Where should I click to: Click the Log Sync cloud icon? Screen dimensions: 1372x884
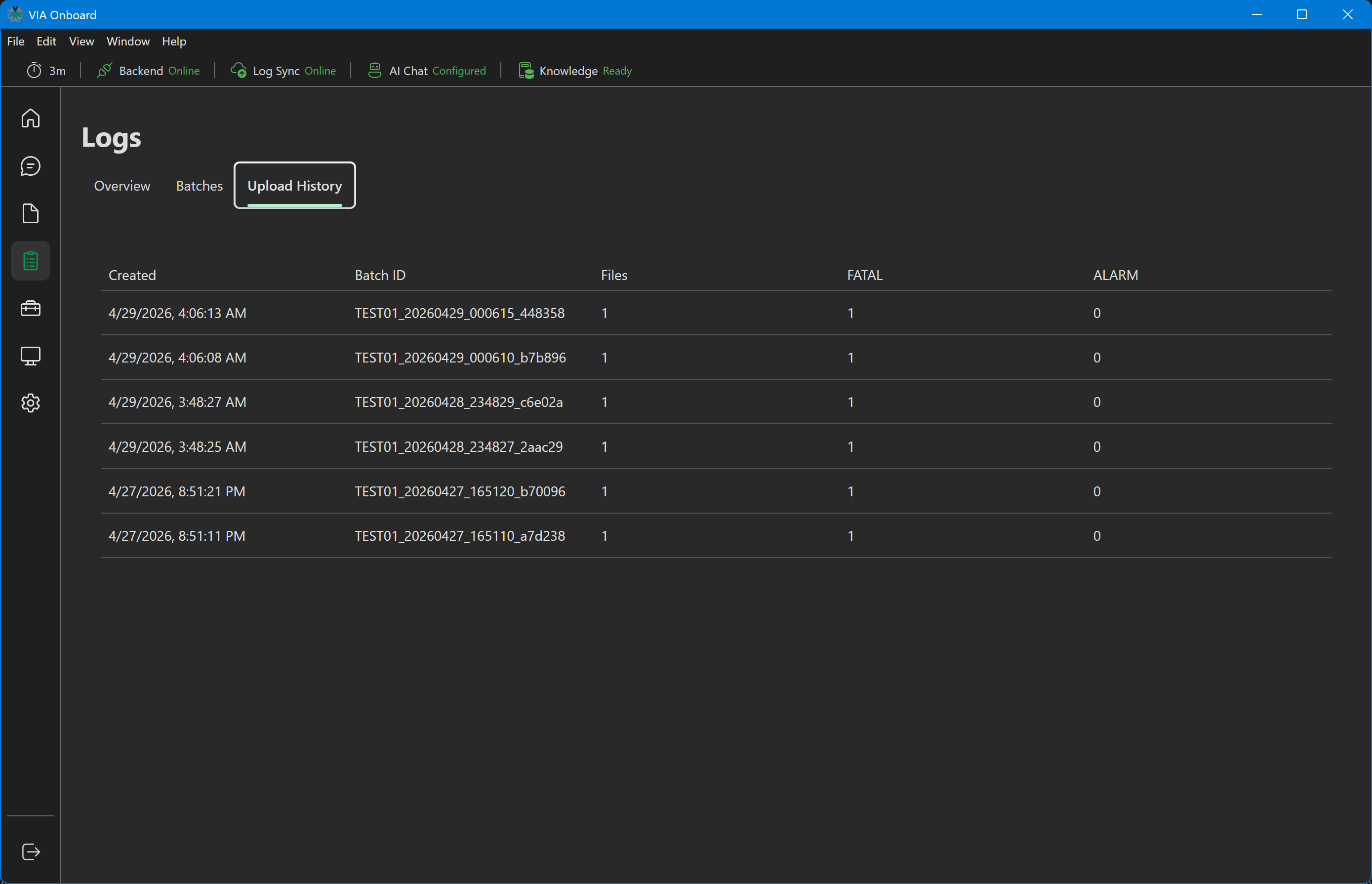[x=238, y=71]
